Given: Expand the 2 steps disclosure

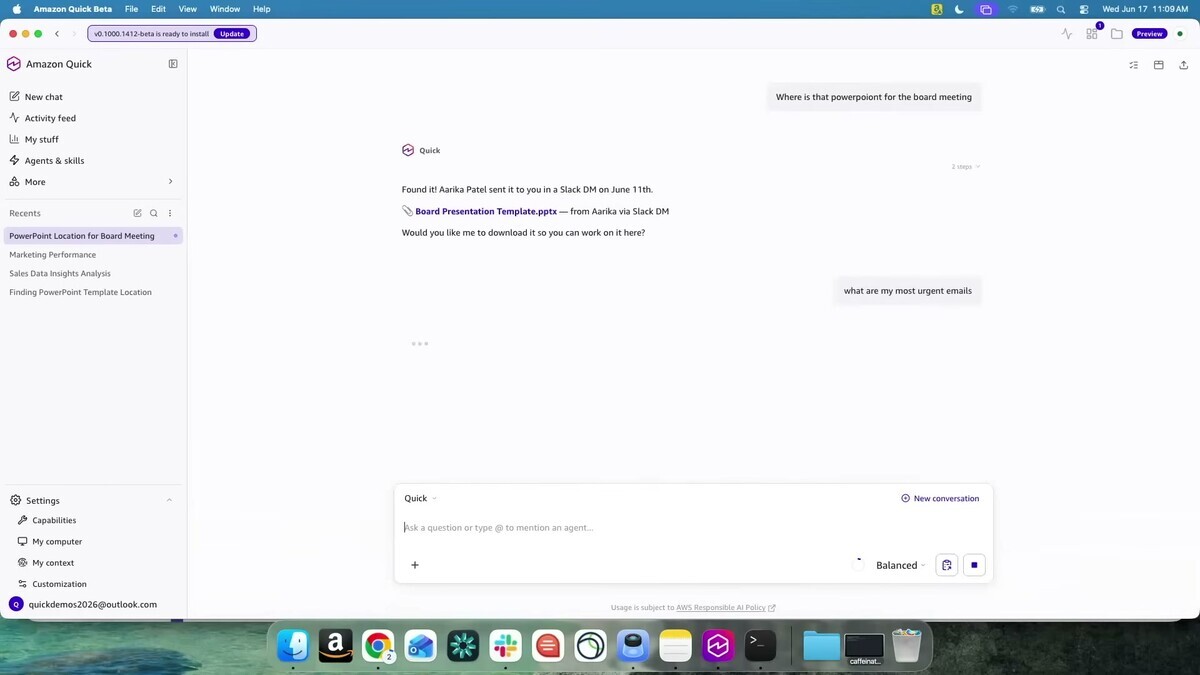Looking at the screenshot, I should point(965,167).
